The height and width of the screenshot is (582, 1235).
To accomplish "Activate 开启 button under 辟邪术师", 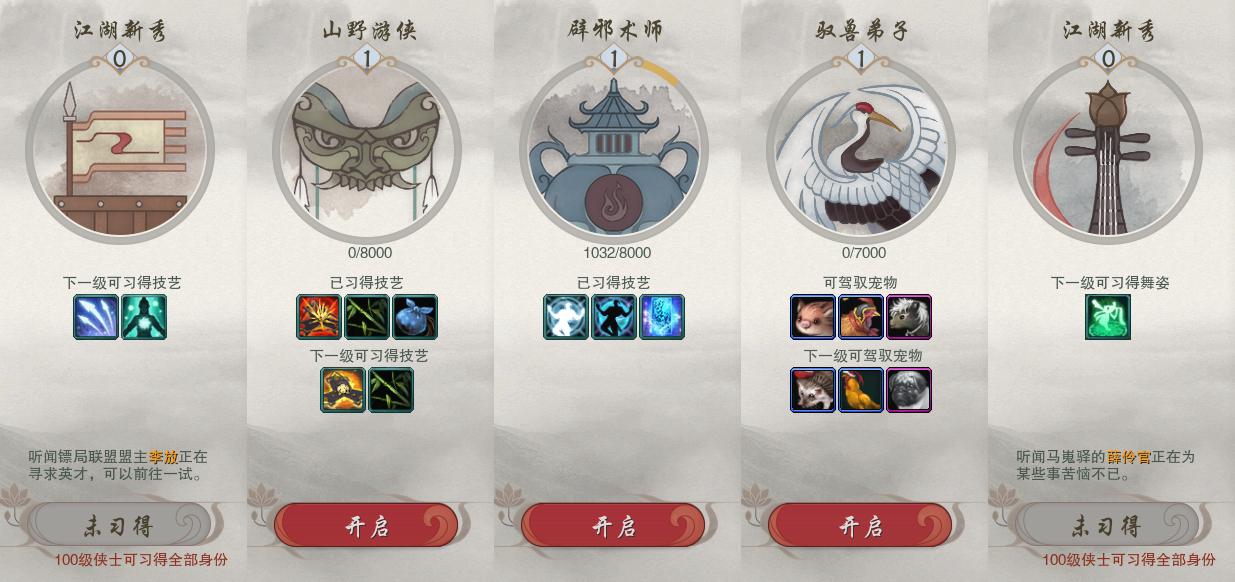I will (x=613, y=526).
